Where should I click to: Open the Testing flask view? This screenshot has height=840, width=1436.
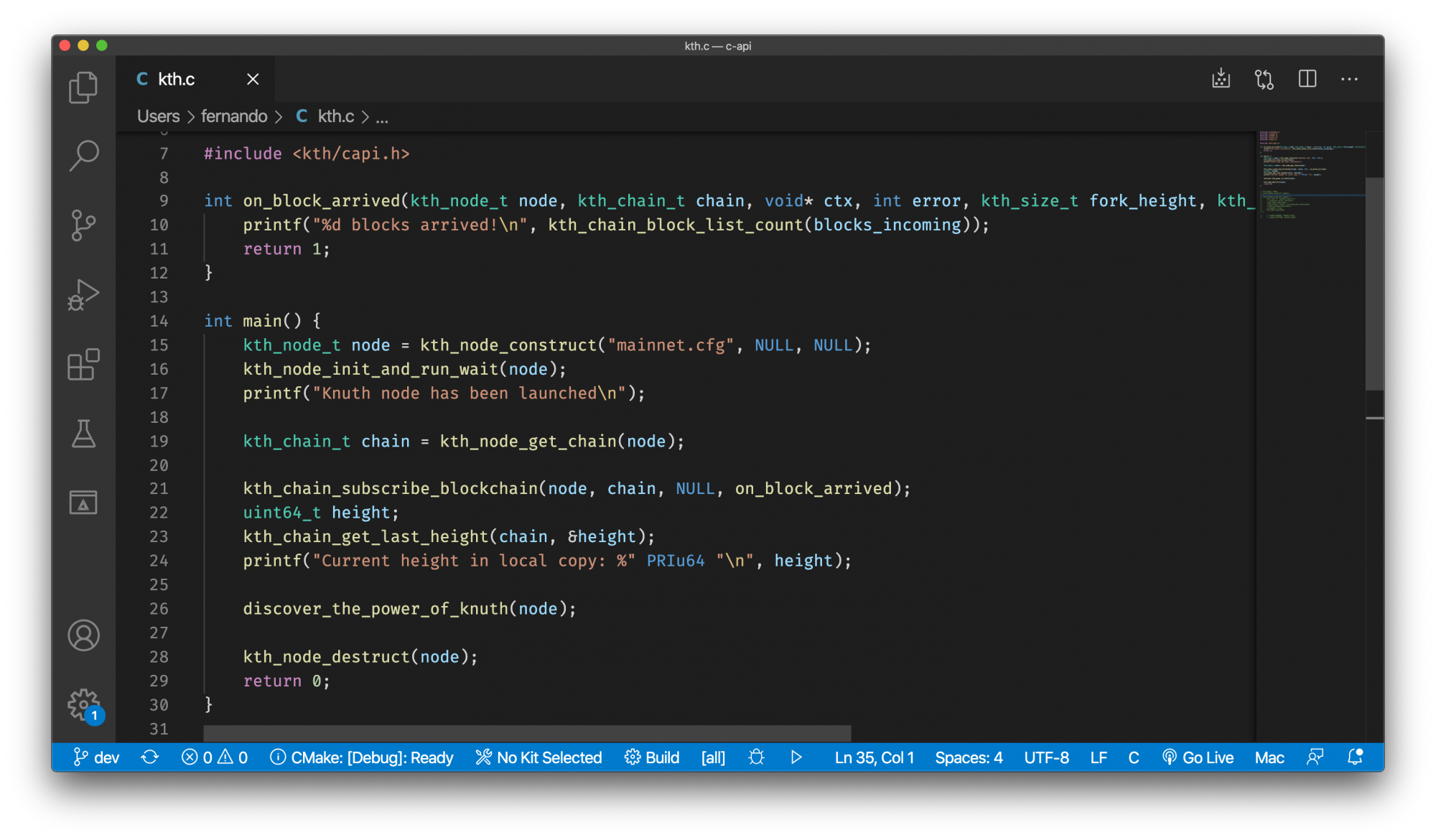coord(83,434)
